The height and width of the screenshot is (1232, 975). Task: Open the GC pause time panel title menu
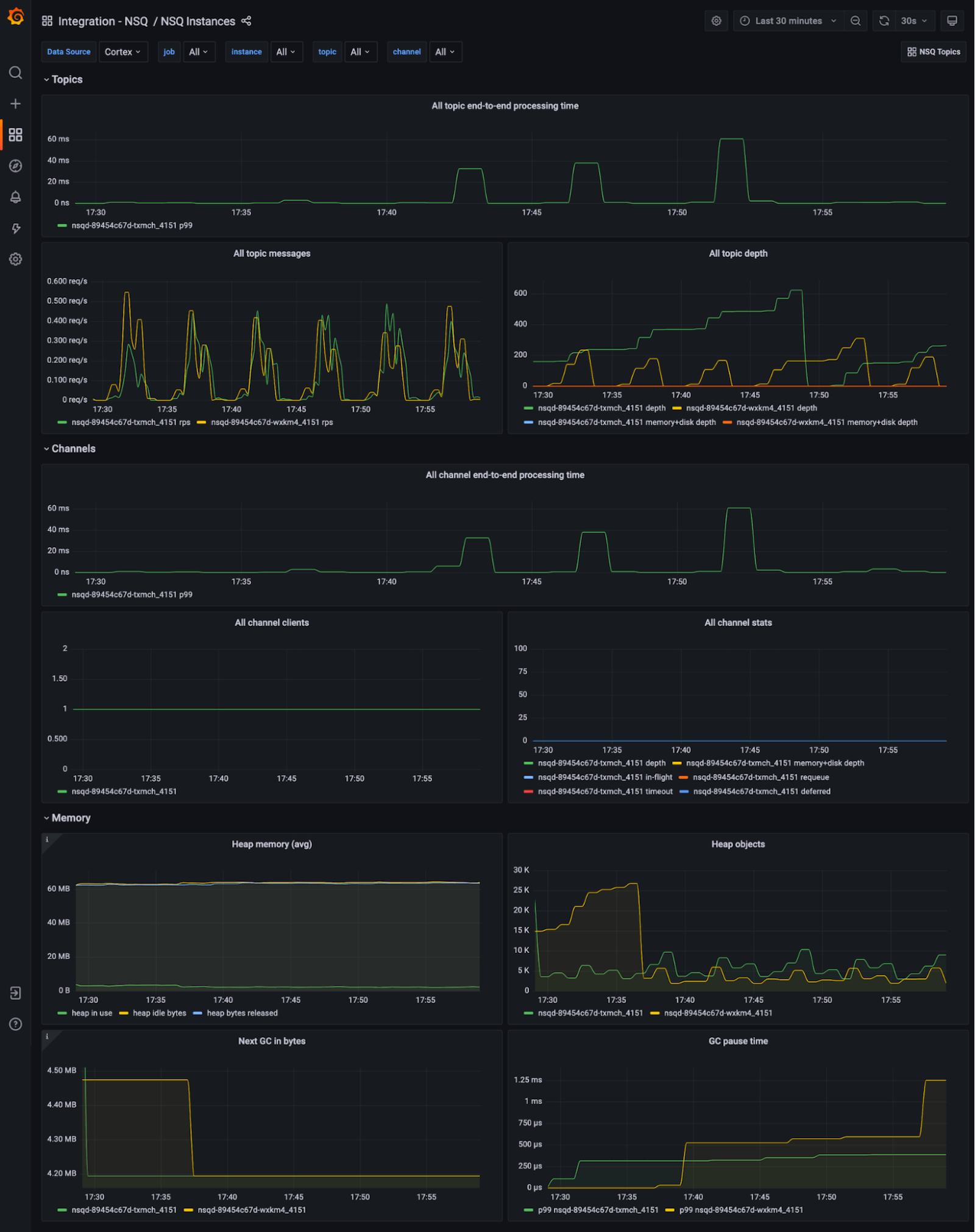point(737,1041)
